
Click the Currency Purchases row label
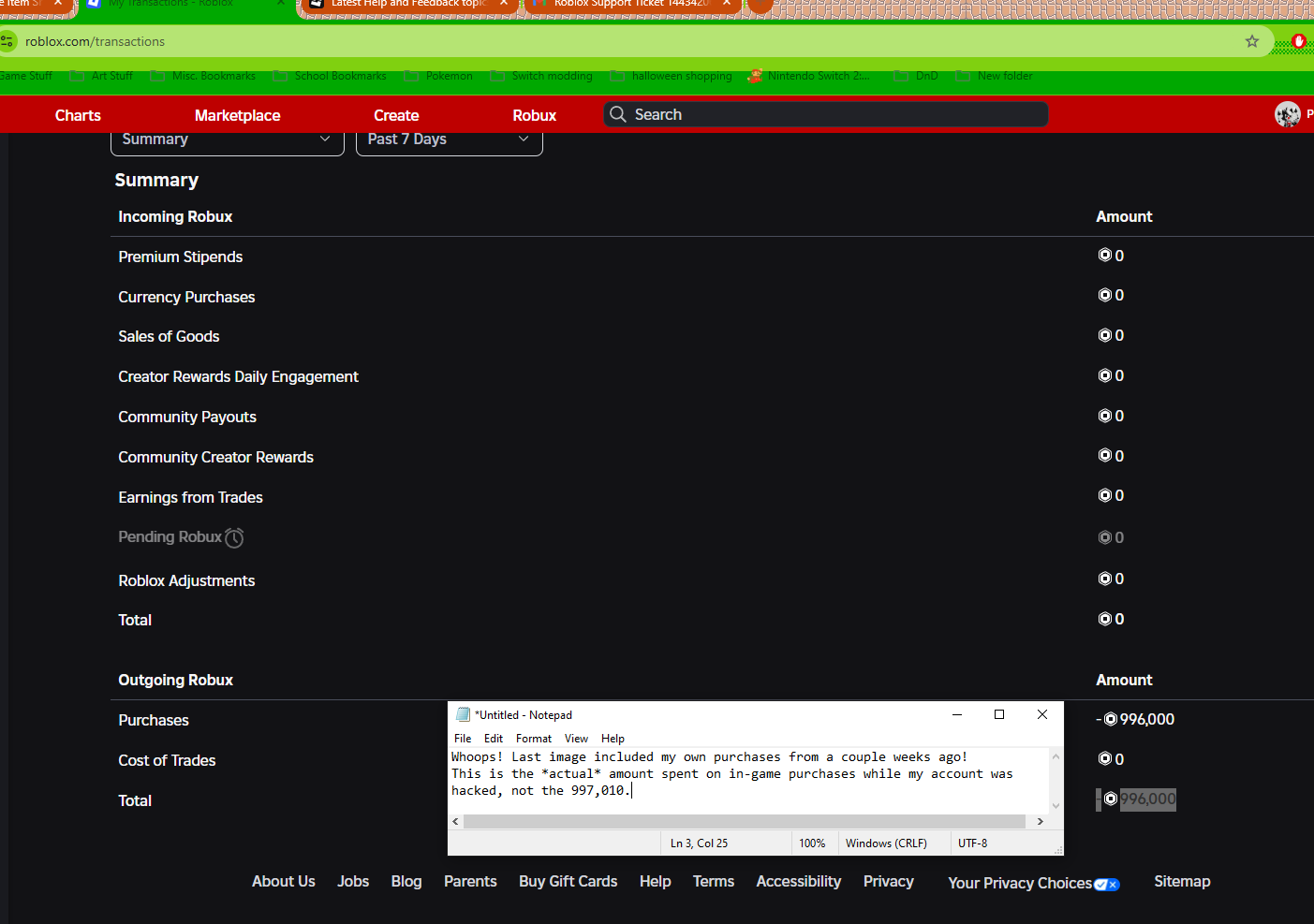186,297
